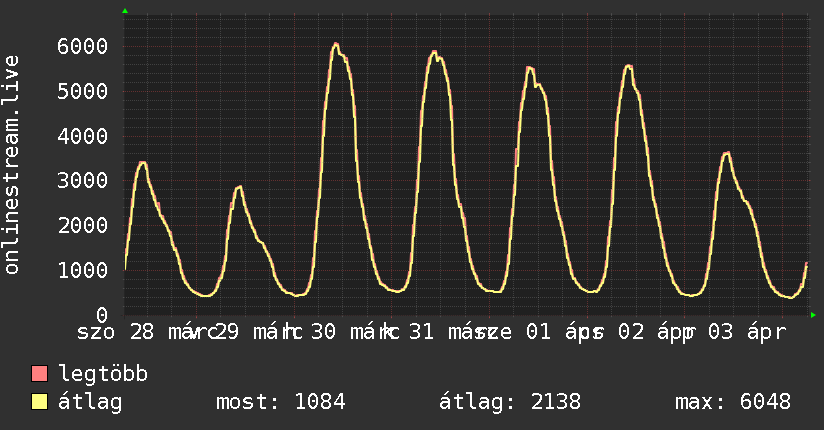Click the 0 y-axis origin label
This screenshot has height=430, width=824.
[100, 315]
